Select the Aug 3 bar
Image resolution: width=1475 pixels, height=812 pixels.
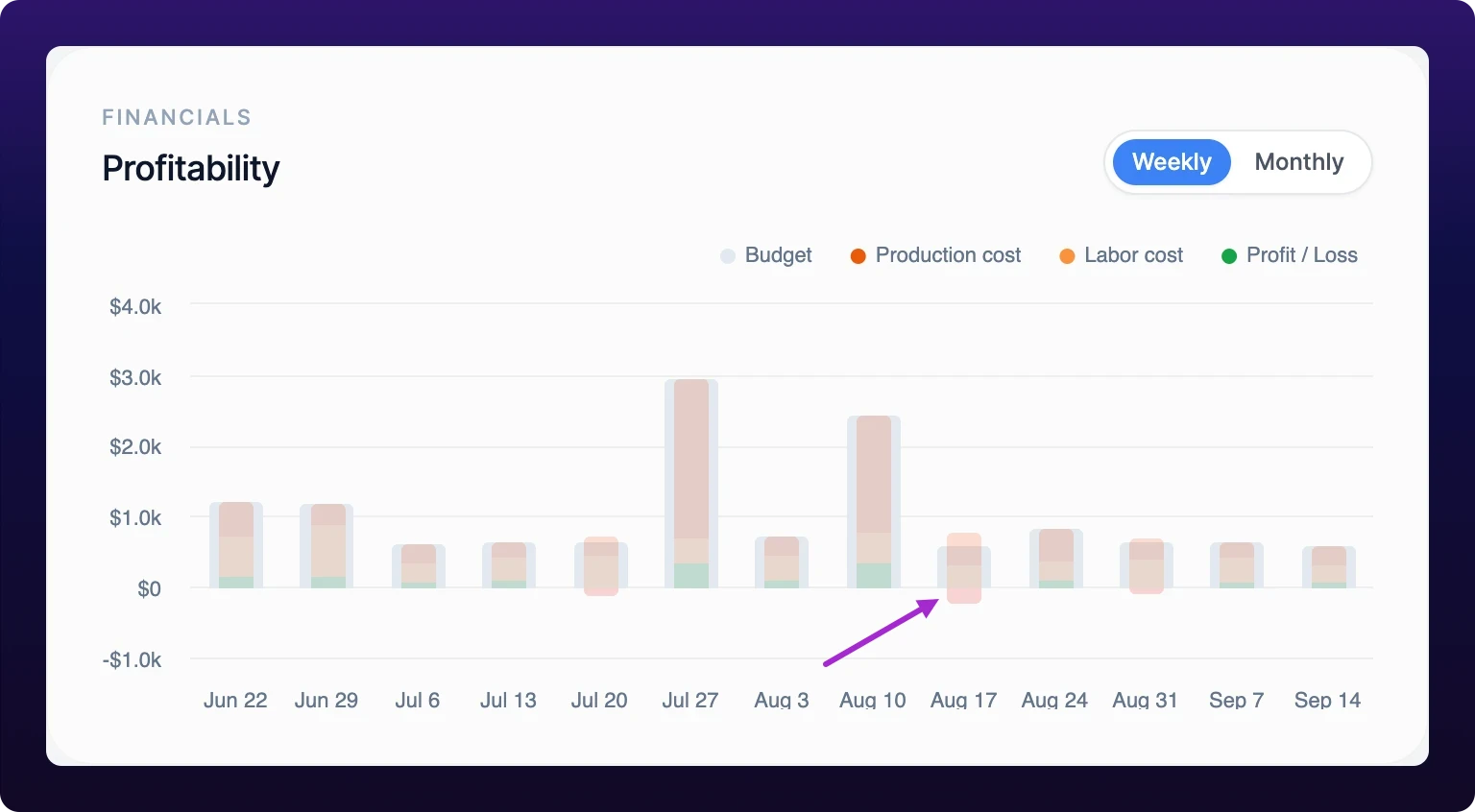pyautogui.click(x=782, y=562)
